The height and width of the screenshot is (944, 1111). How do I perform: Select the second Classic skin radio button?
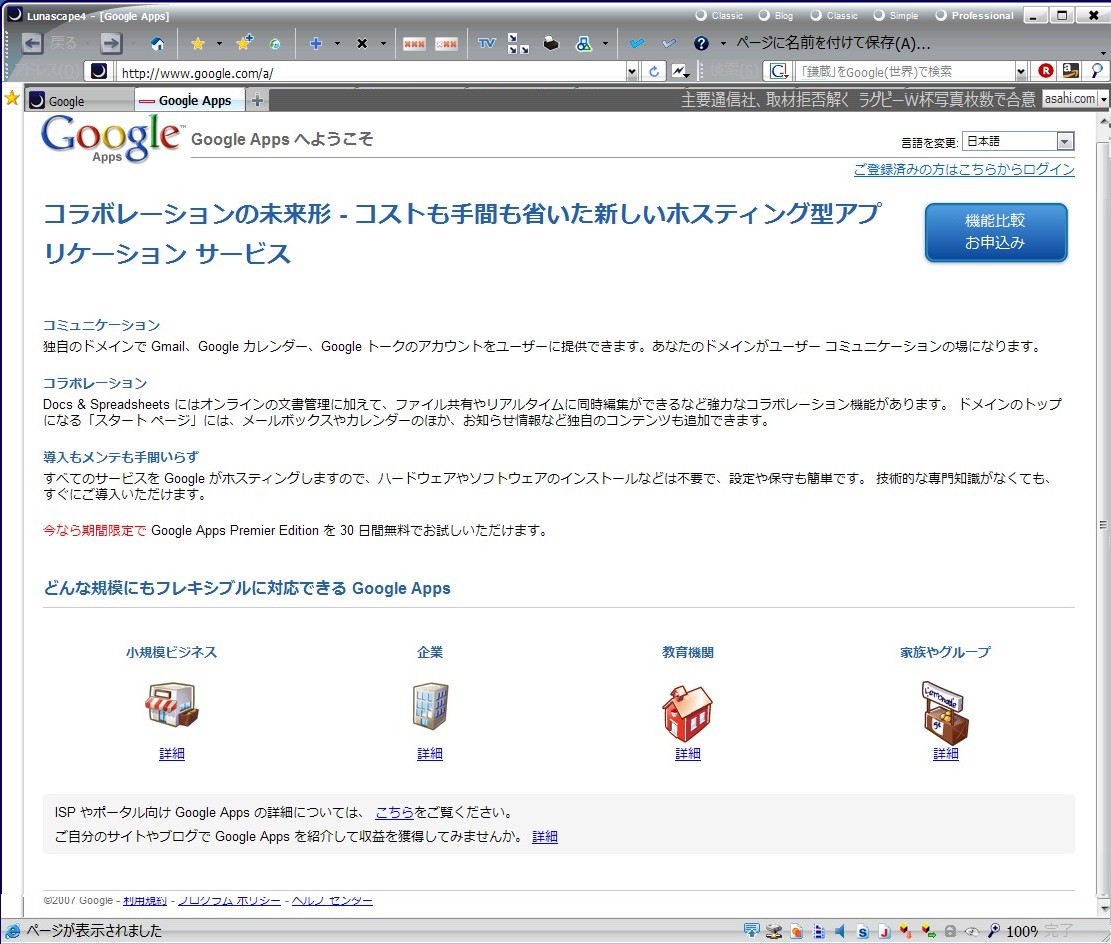coord(816,15)
